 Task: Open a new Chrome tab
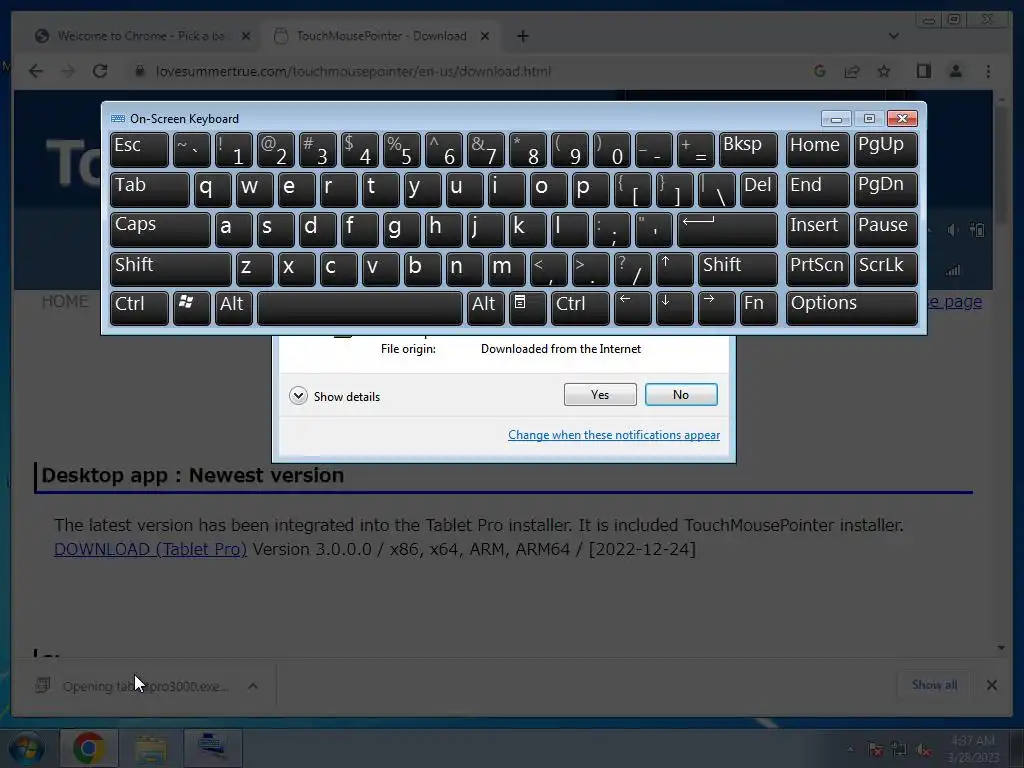(x=522, y=36)
